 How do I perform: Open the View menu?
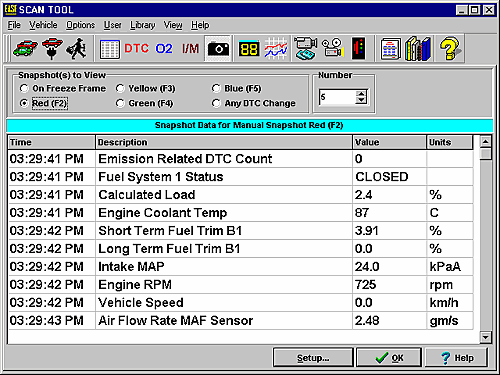click(x=173, y=25)
